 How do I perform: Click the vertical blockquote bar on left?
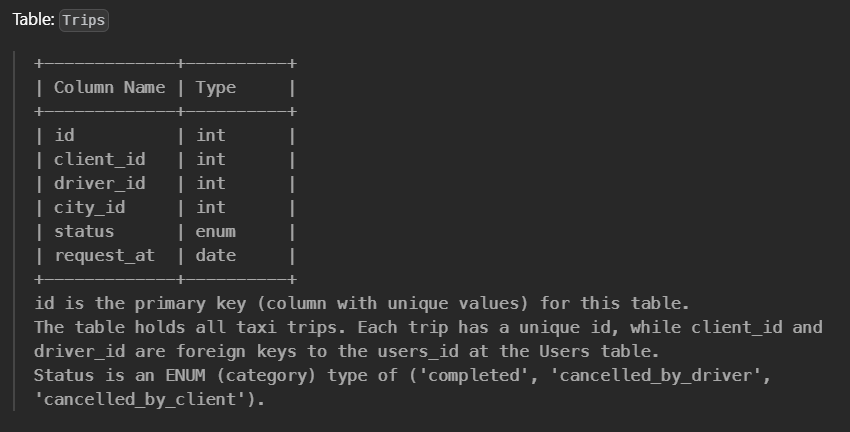pyautogui.click(x=14, y=231)
